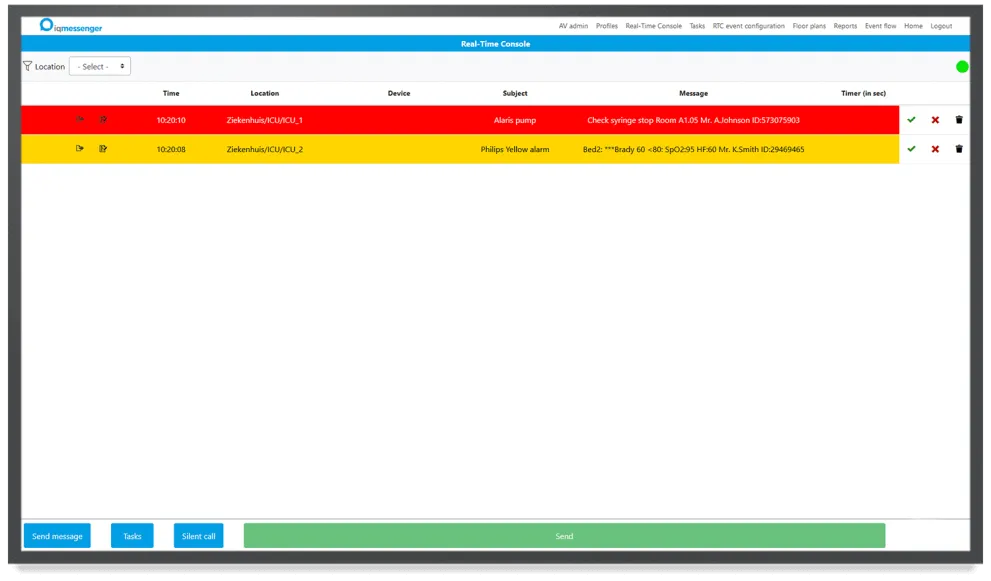Viewport: 991px width, 581px height.
Task: Click the green connection status indicator
Action: coord(962,66)
